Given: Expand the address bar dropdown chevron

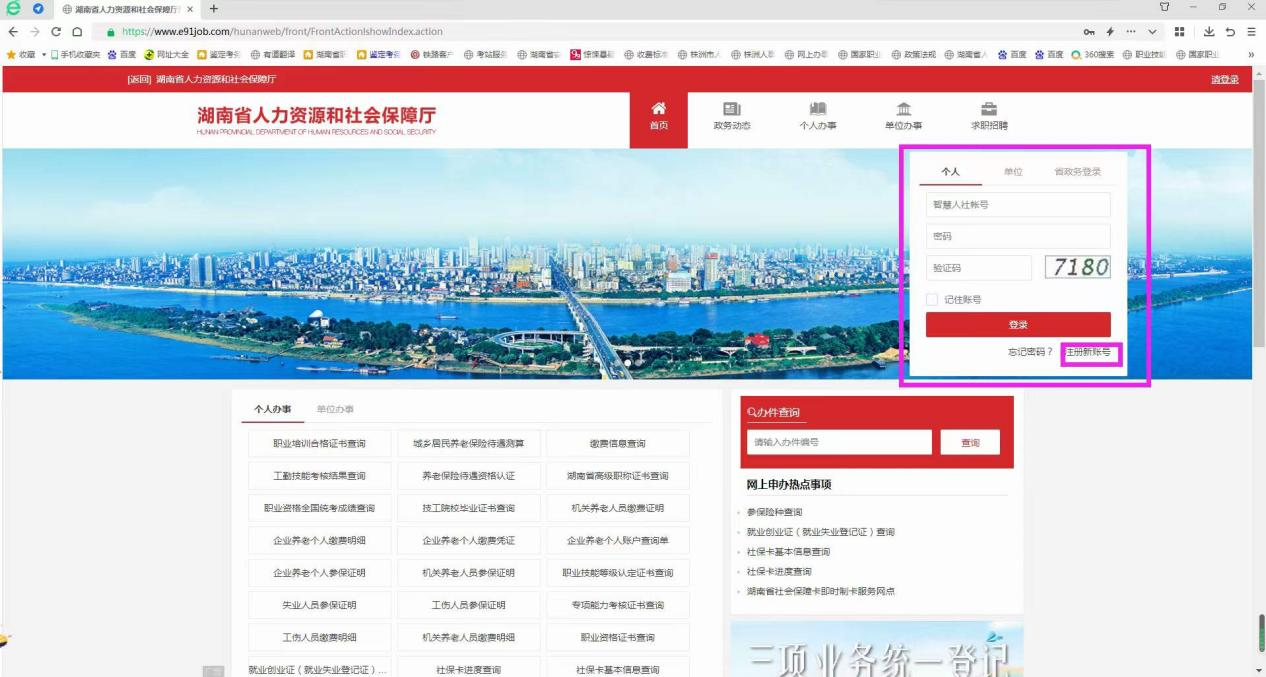Looking at the screenshot, I should [x=1152, y=32].
